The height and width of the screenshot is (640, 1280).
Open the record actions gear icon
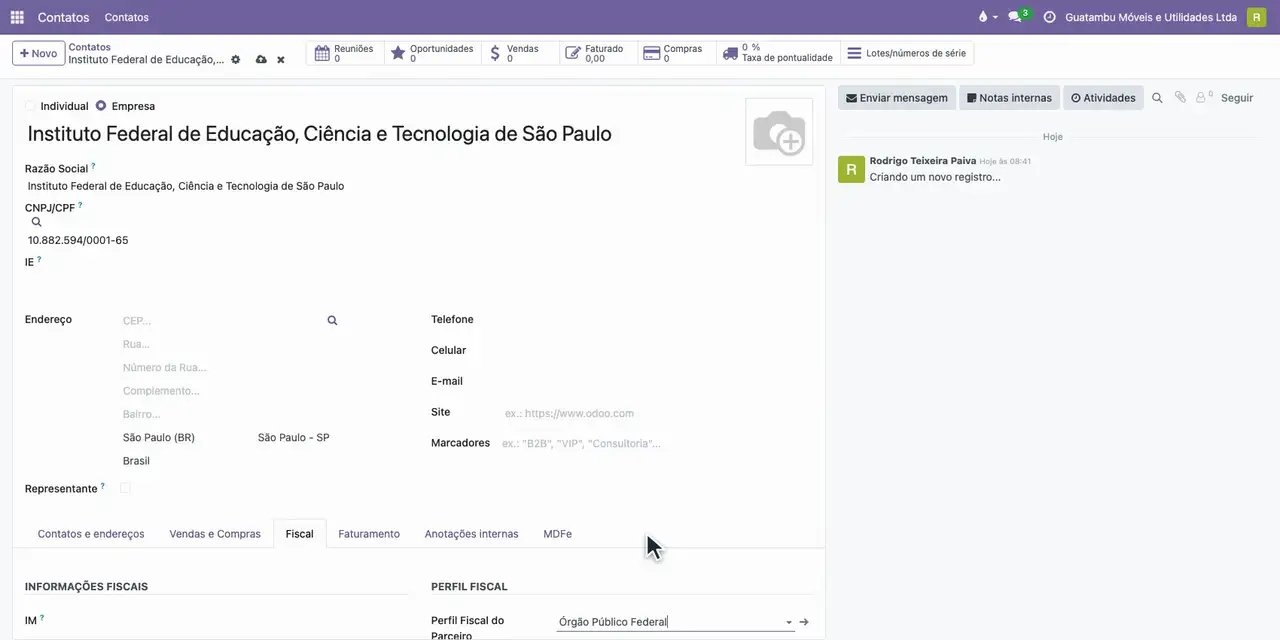pyautogui.click(x=236, y=60)
